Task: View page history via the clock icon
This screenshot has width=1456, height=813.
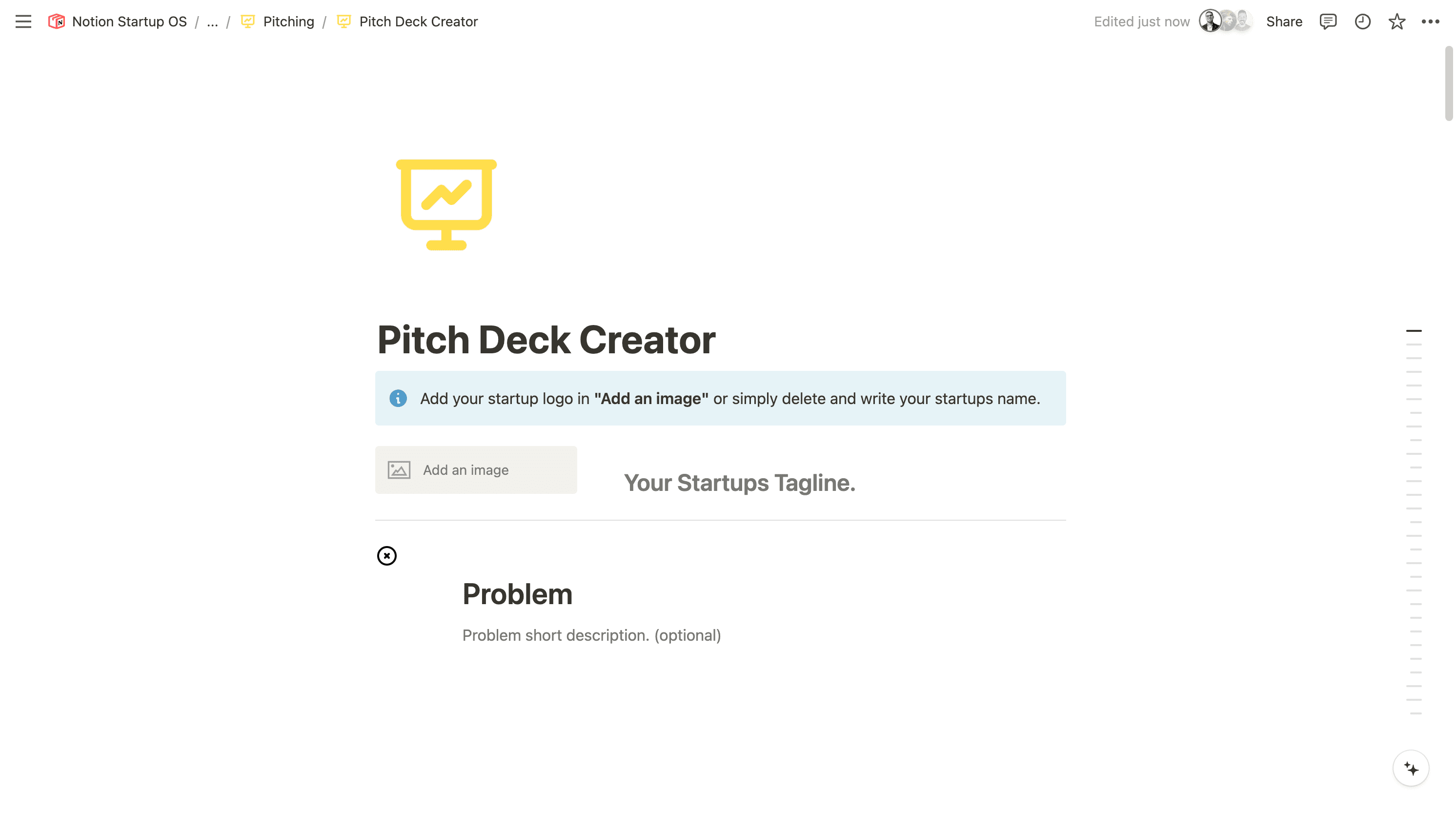Action: point(1363,21)
